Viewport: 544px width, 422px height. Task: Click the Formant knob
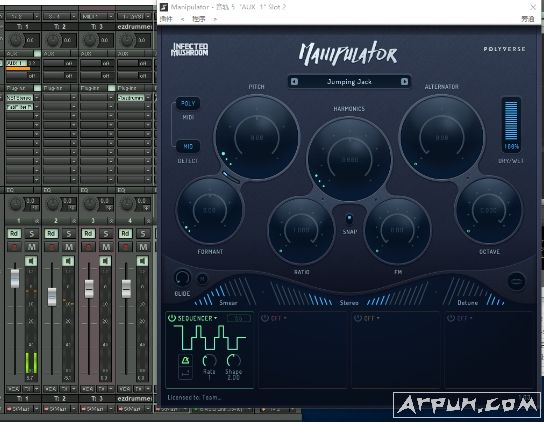(x=210, y=210)
